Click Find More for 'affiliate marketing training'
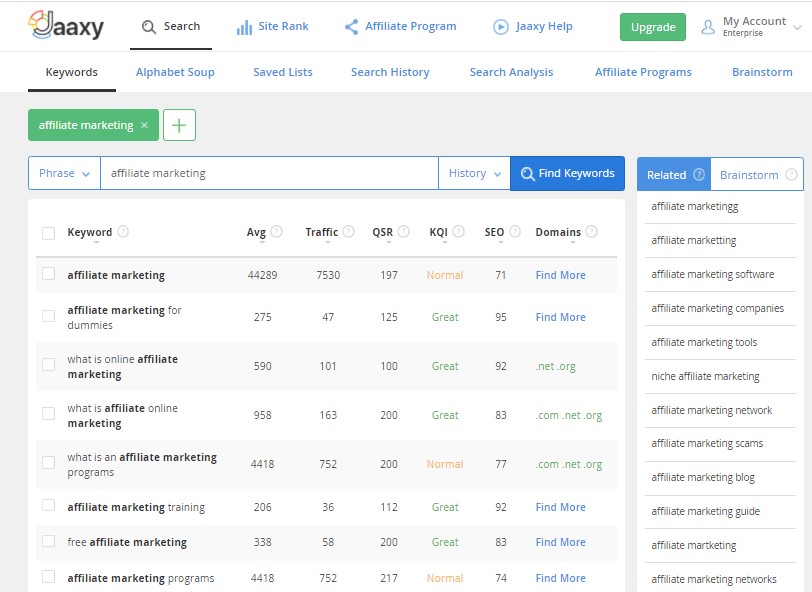This screenshot has width=812, height=592. point(560,507)
